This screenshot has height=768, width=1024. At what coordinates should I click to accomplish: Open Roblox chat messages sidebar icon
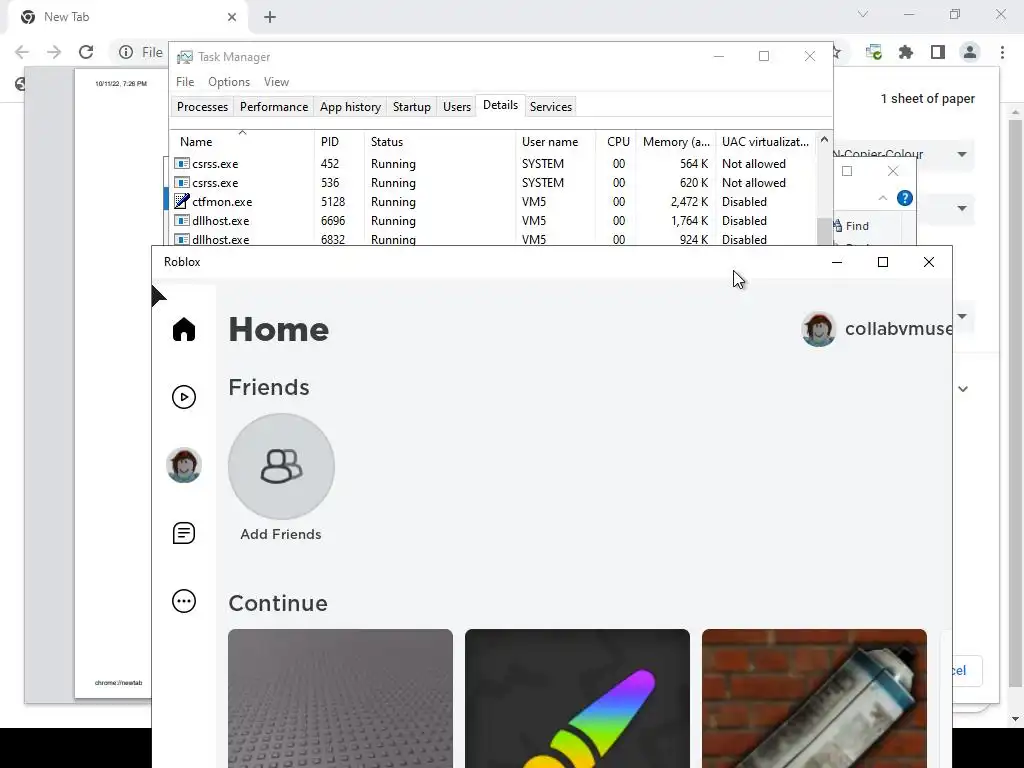point(184,533)
